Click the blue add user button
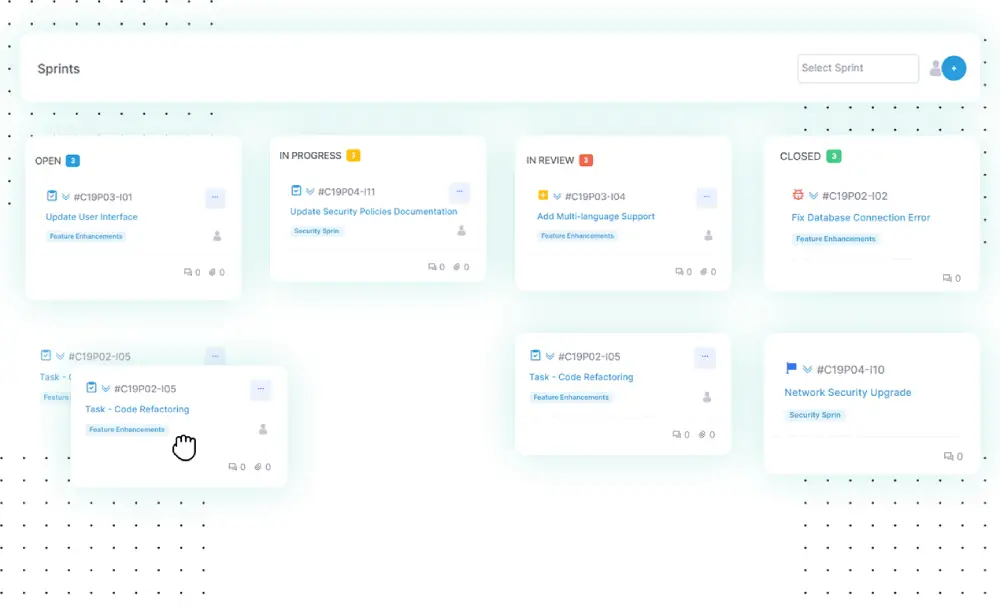 (x=953, y=68)
